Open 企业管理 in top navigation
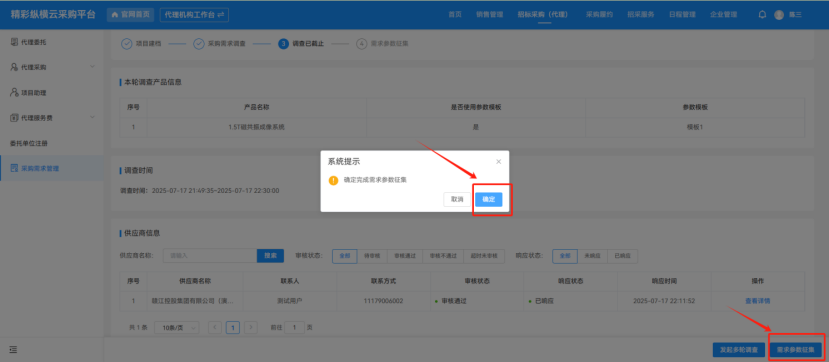This screenshot has width=829, height=362. (723, 15)
